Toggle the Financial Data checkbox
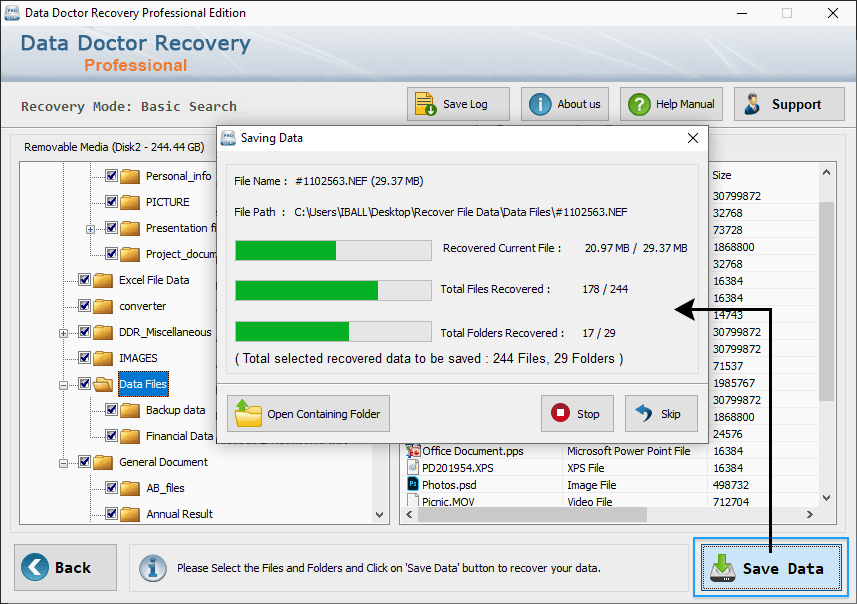This screenshot has height=604, width=857. point(111,436)
